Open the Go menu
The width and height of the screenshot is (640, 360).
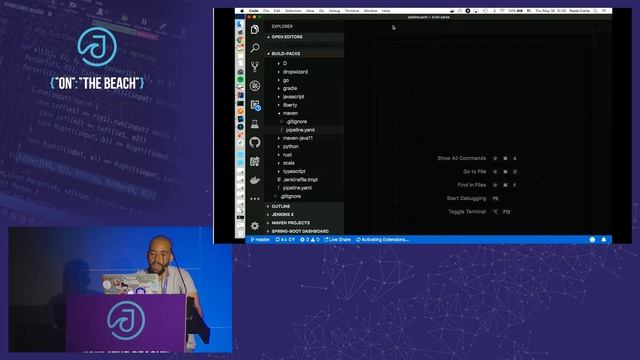(x=322, y=11)
